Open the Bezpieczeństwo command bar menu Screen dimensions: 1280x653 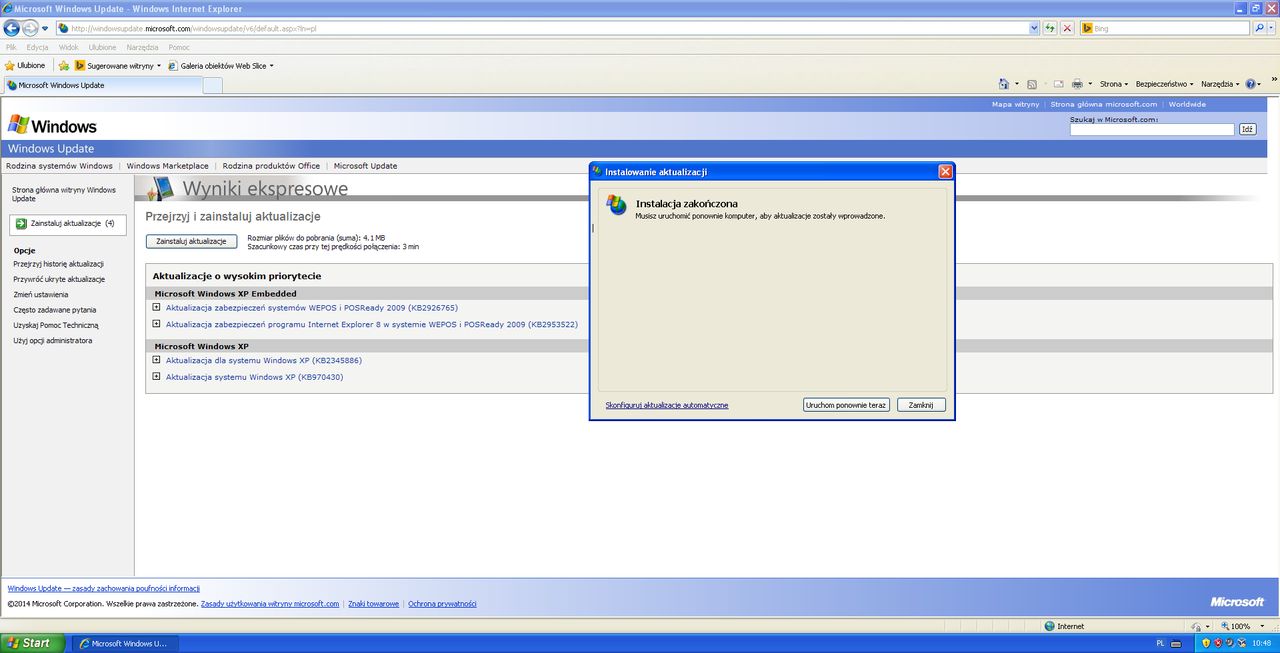pos(1165,84)
